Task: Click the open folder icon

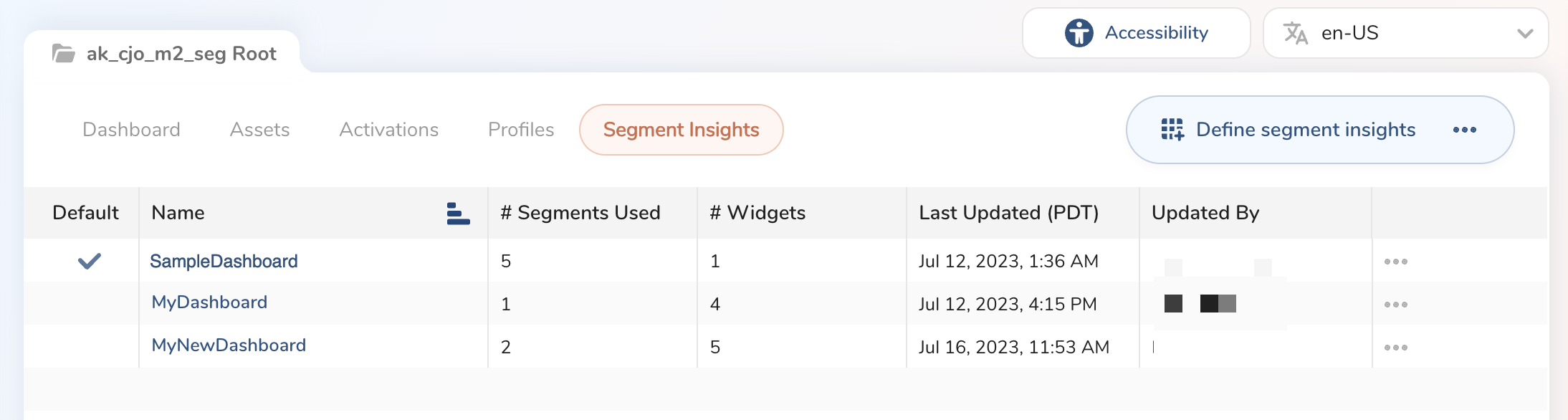Action: [64, 54]
